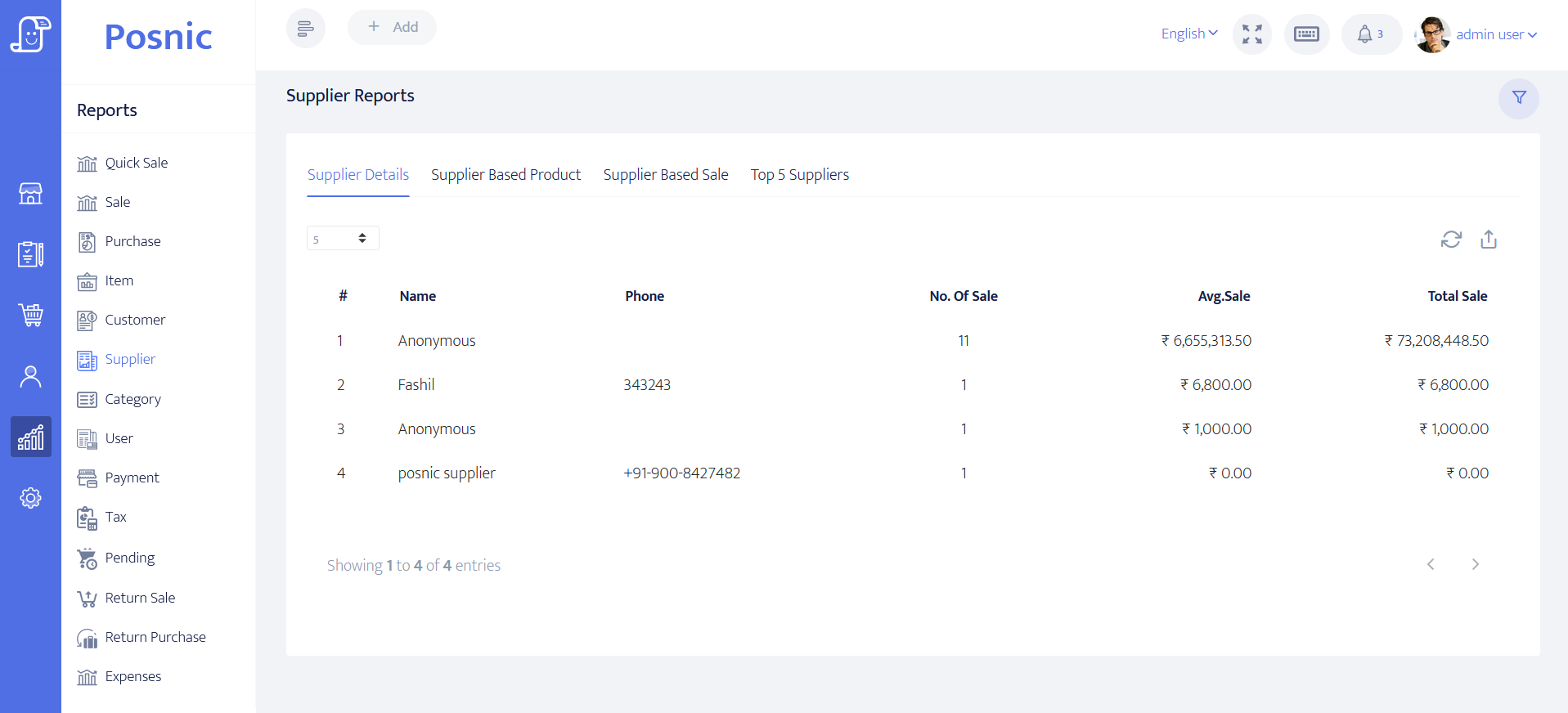Switch to Top 5 Suppliers tab
This screenshot has height=713, width=1568.
[x=799, y=175]
